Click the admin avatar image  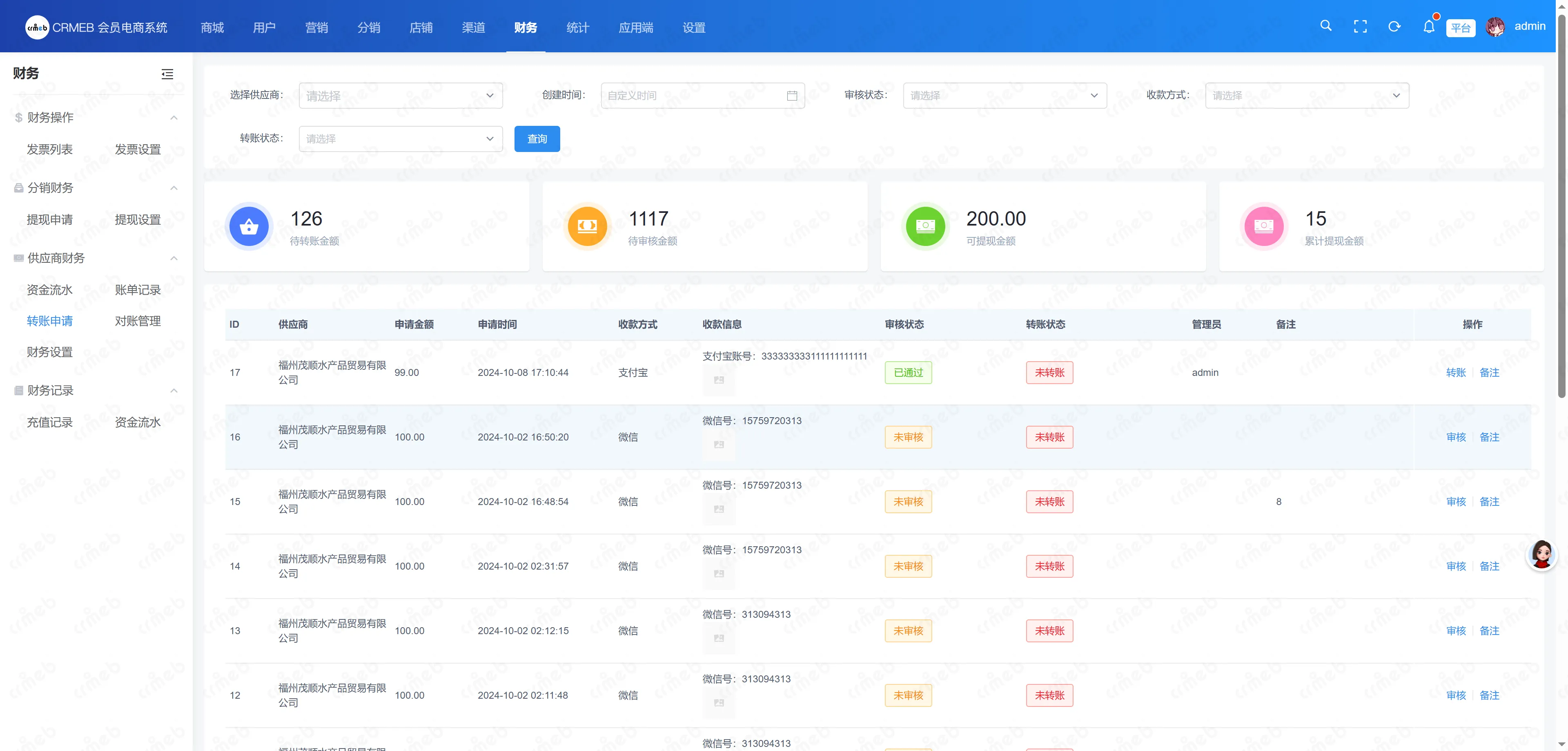1495,27
